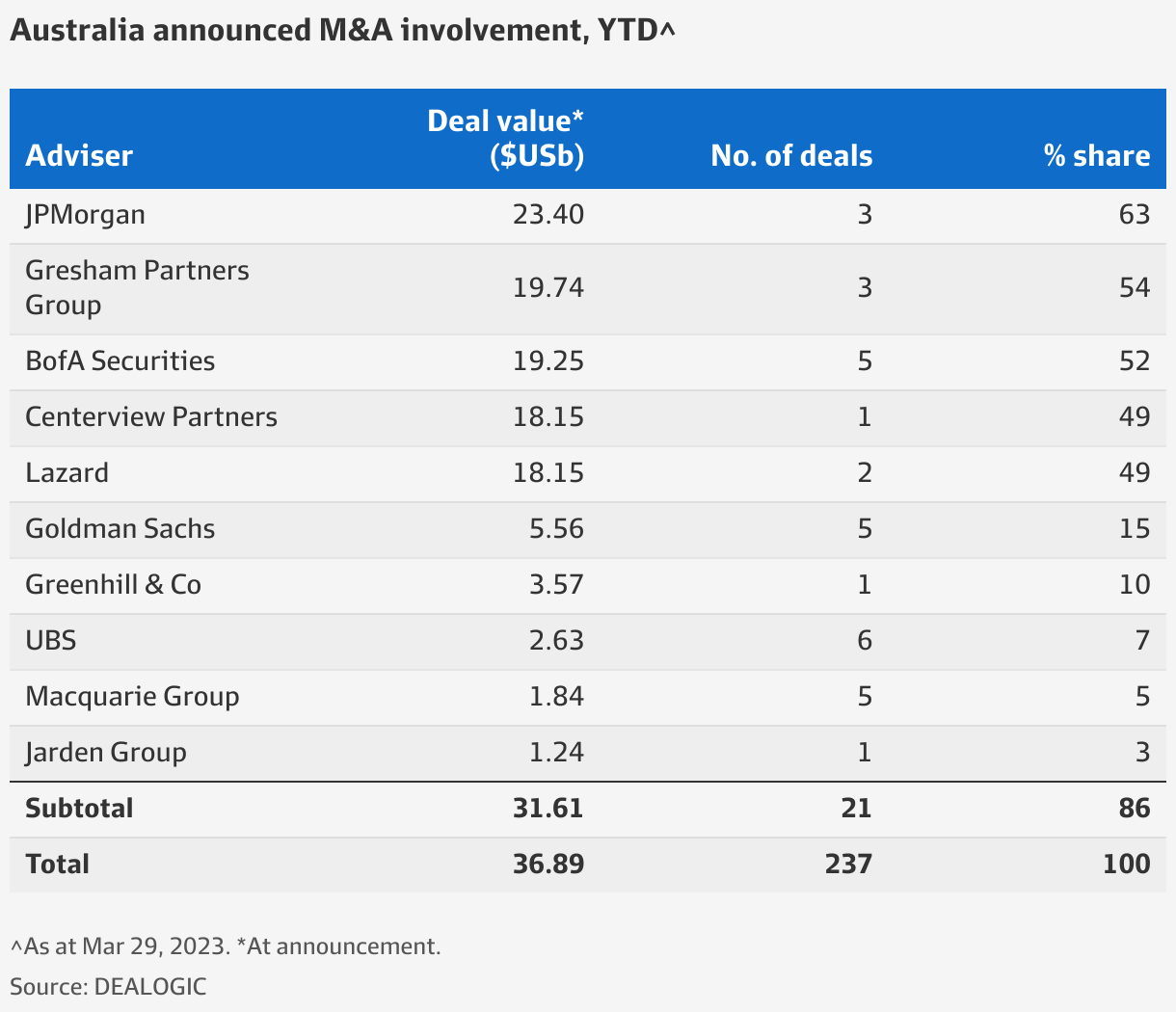1176x1012 pixels.
Task: Select the Jarden Group row name
Action: 106,752
